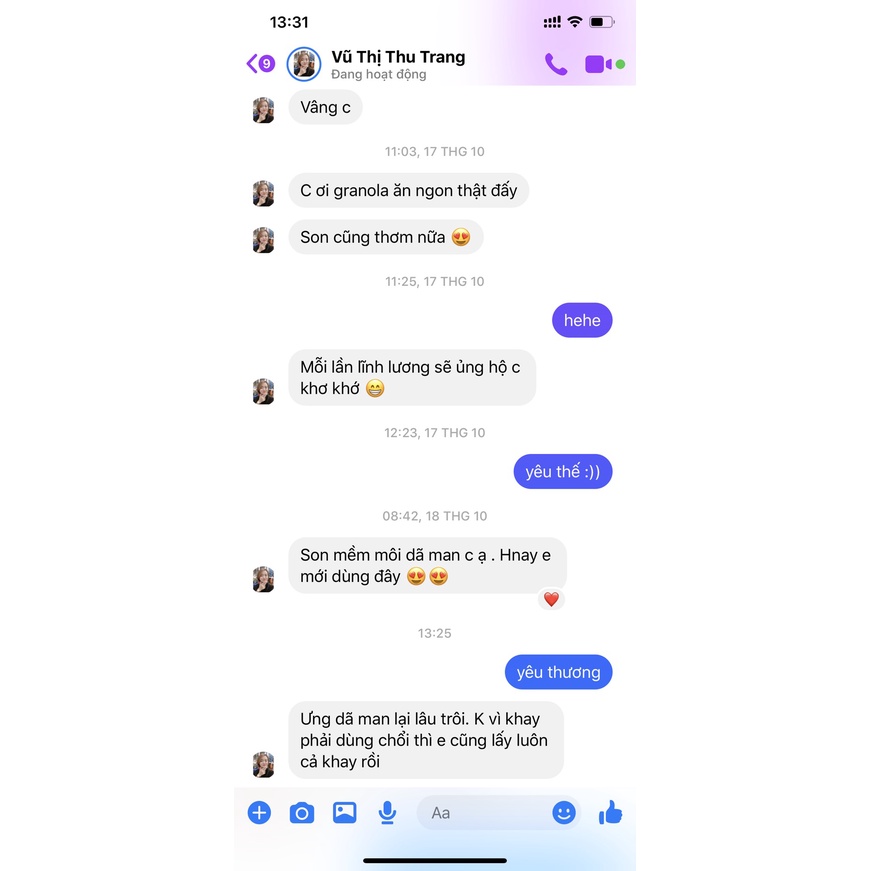
Task: Open the photo gallery picker icon
Action: (x=344, y=813)
